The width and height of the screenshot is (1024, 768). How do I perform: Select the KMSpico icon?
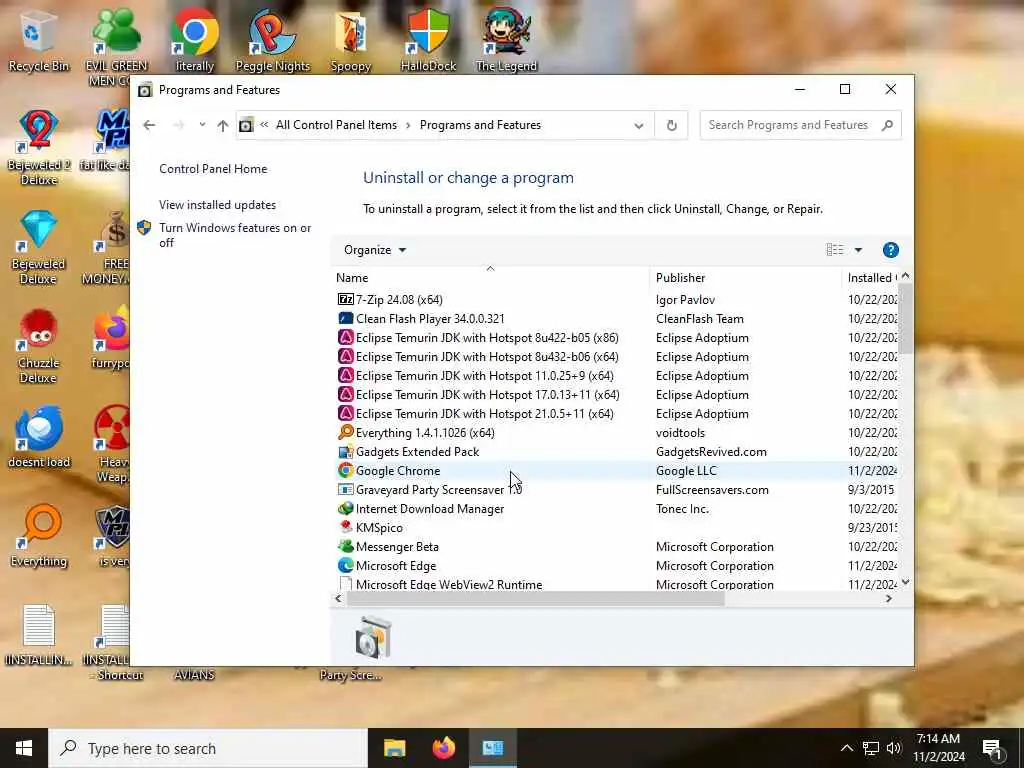tap(345, 527)
